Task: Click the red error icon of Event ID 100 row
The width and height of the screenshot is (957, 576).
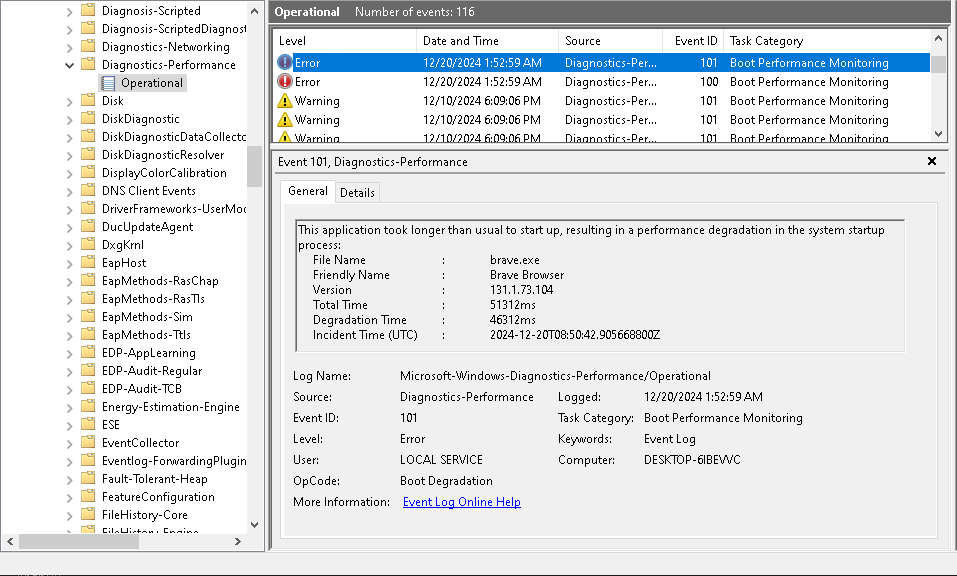Action: (x=284, y=81)
